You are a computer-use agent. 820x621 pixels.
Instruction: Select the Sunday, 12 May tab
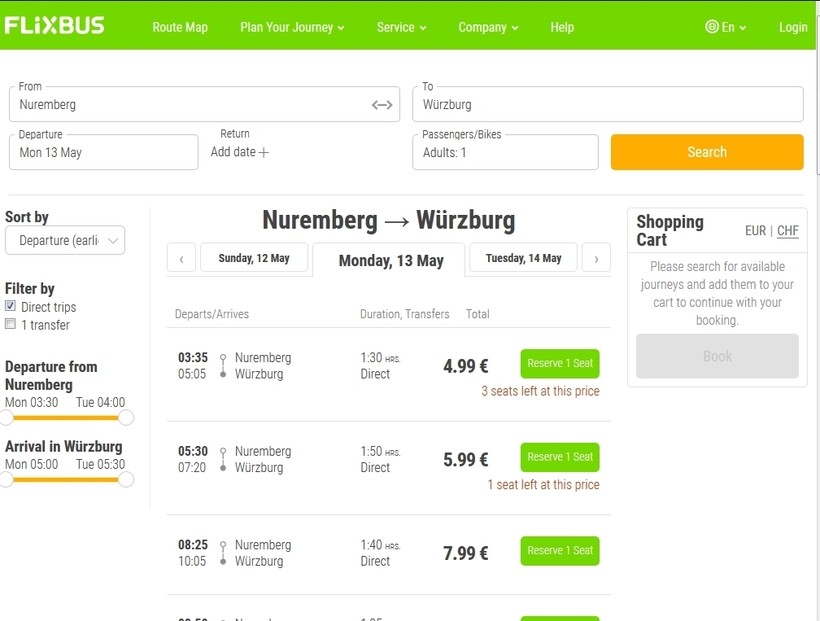click(254, 258)
